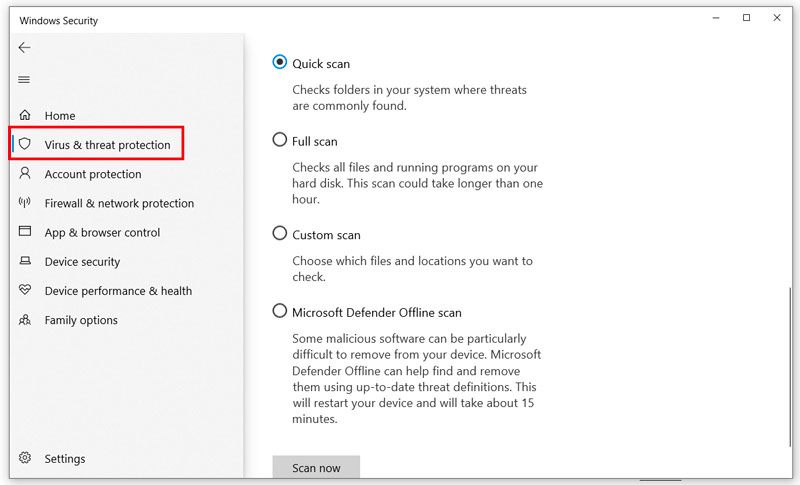Open Account protection section
The height and width of the screenshot is (485, 800).
click(x=93, y=174)
